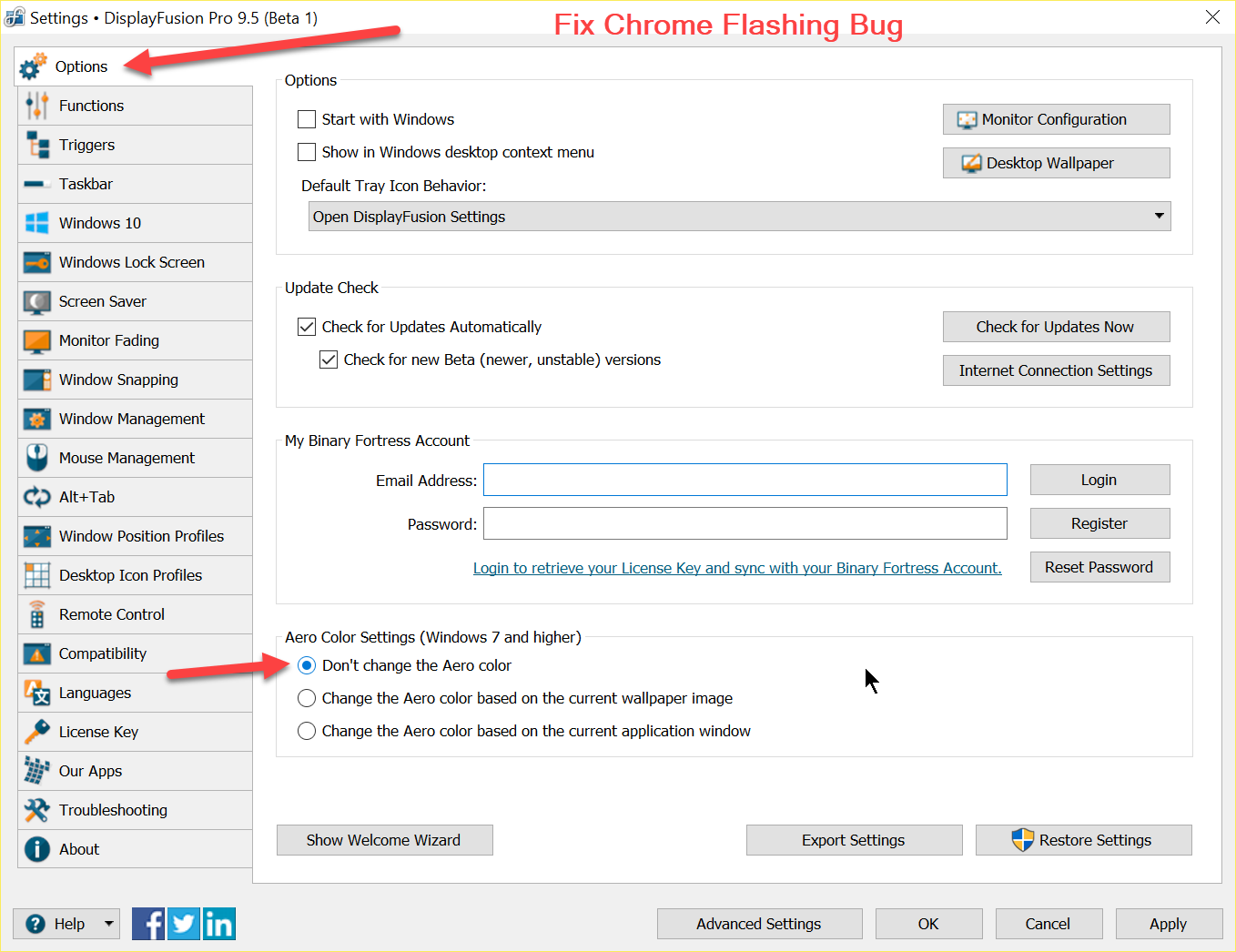Screen dimensions: 1236x952
Task: Click the License Key icon
Action: click(36, 732)
